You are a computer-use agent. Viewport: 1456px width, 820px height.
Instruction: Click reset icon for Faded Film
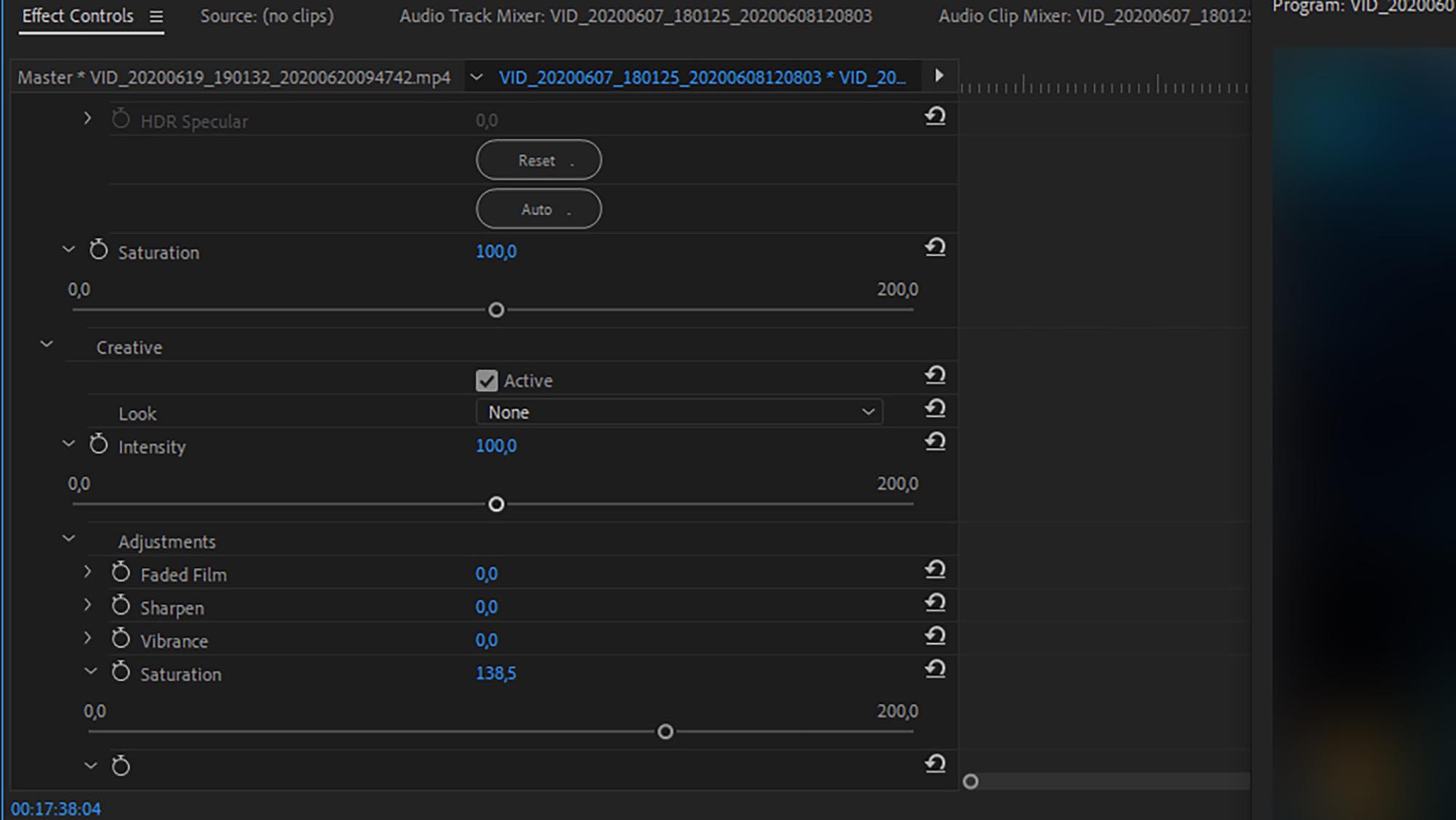(935, 569)
